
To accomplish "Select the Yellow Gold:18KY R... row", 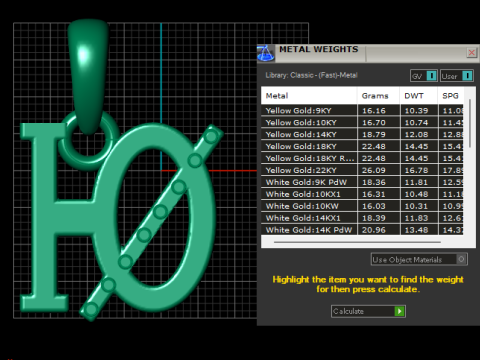I will 362,158.
